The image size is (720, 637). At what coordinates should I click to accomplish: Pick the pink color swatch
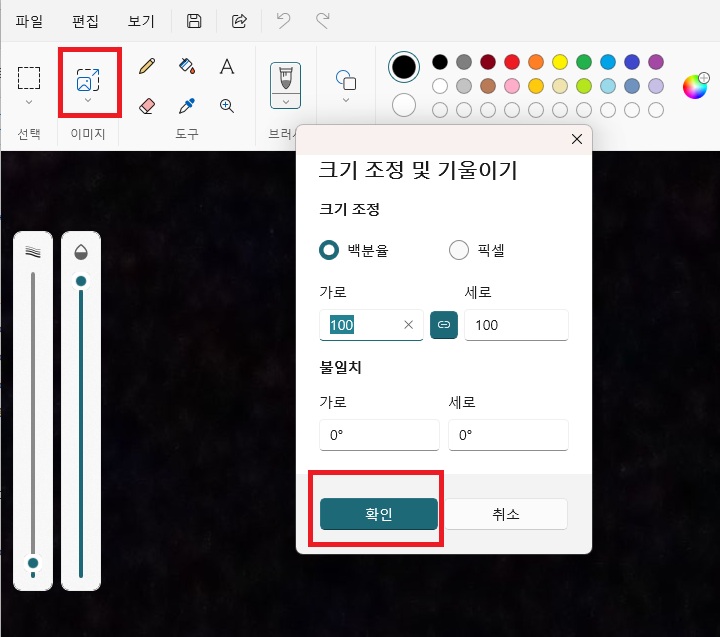[x=512, y=86]
